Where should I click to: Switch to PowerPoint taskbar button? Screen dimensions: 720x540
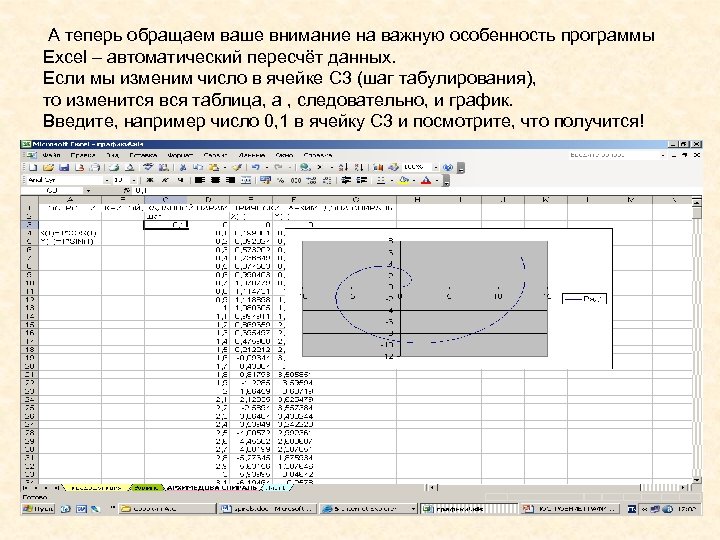tap(570, 509)
